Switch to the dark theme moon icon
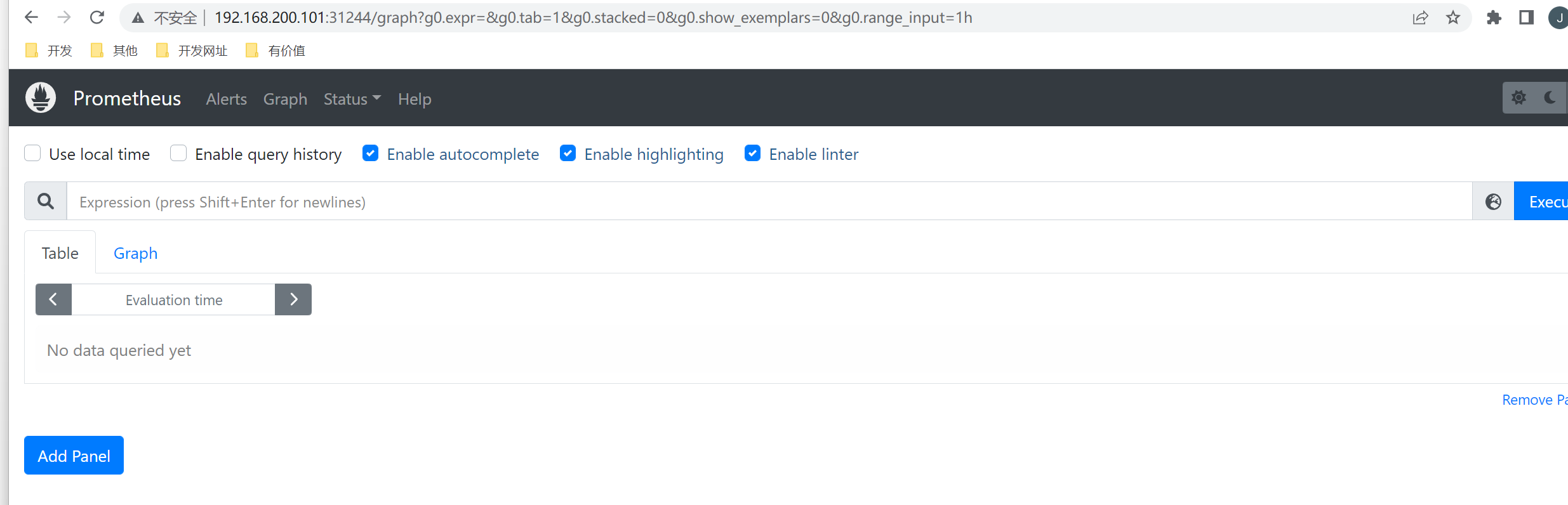1568x505 pixels. click(x=1550, y=98)
